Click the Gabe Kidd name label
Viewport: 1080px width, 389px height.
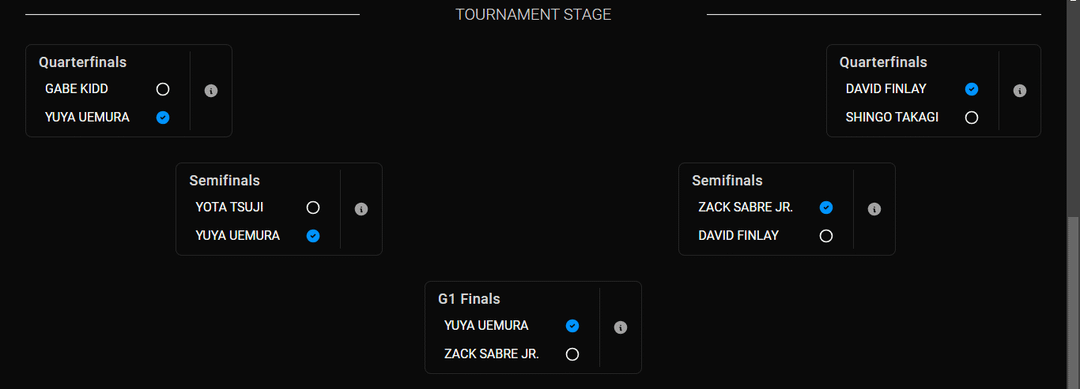click(x=76, y=89)
